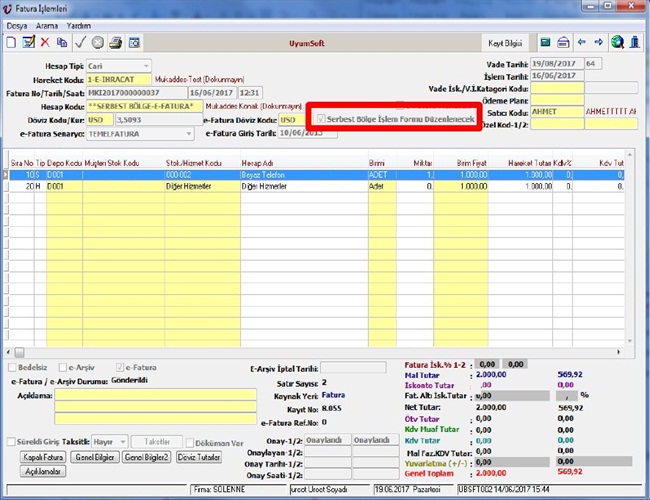Click the preview window toolbar icon
Image resolution: width=650 pixels, height=500 pixels.
coord(134,42)
